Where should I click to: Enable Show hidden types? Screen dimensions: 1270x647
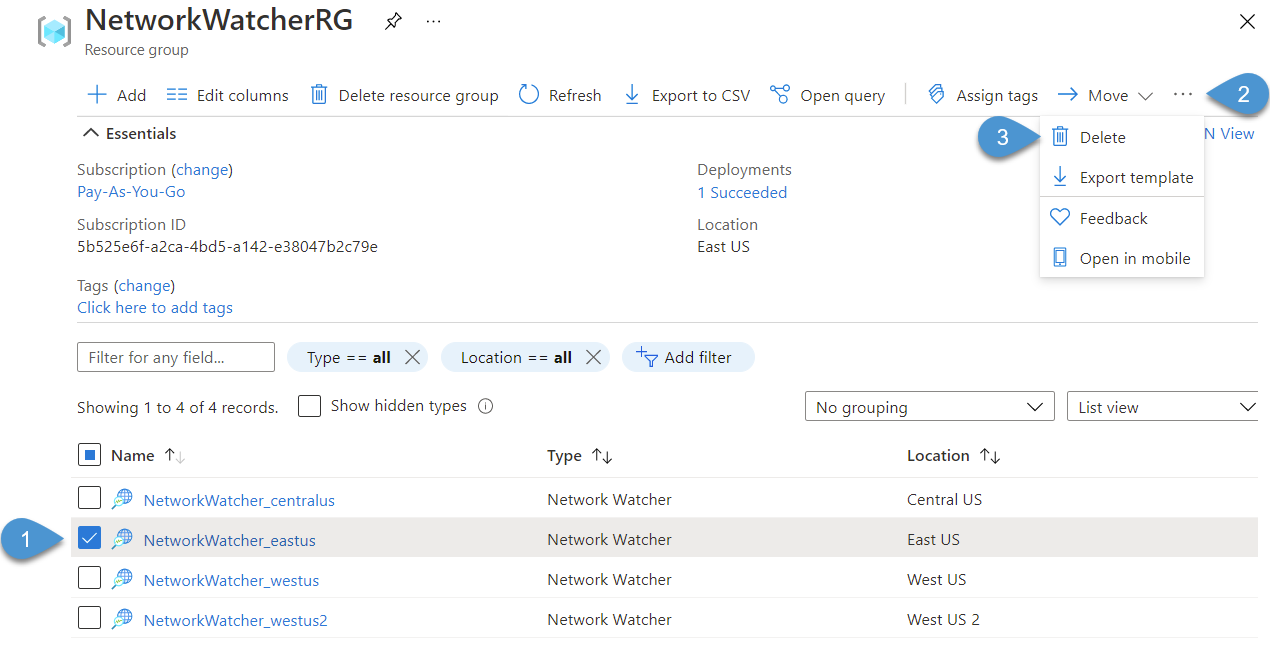[x=309, y=405]
